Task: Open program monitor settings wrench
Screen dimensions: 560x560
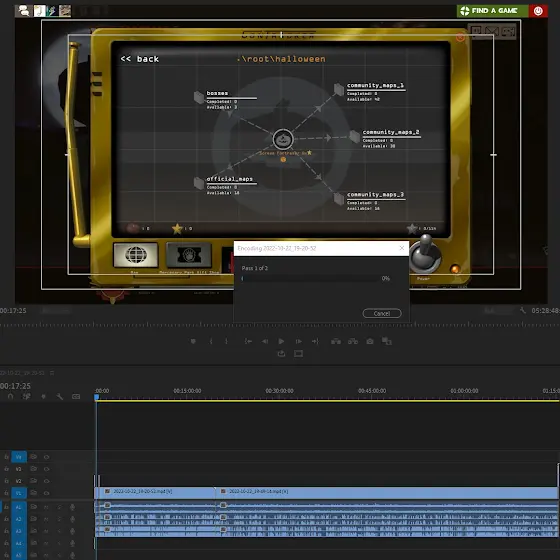Action: point(523,310)
